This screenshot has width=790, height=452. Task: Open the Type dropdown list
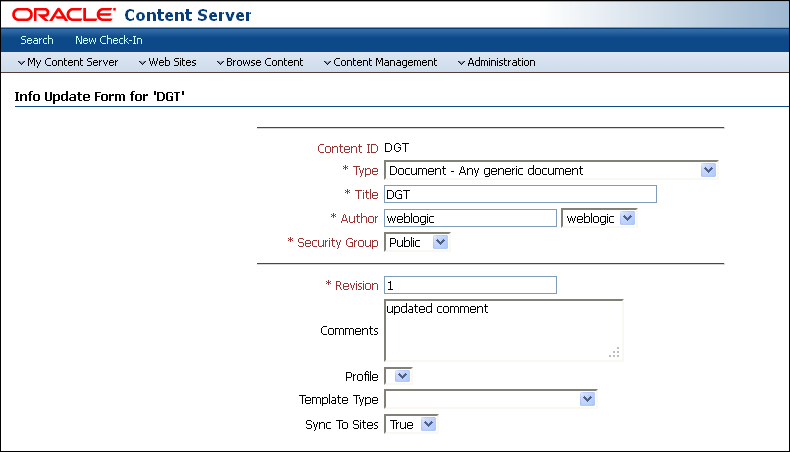tap(551, 170)
